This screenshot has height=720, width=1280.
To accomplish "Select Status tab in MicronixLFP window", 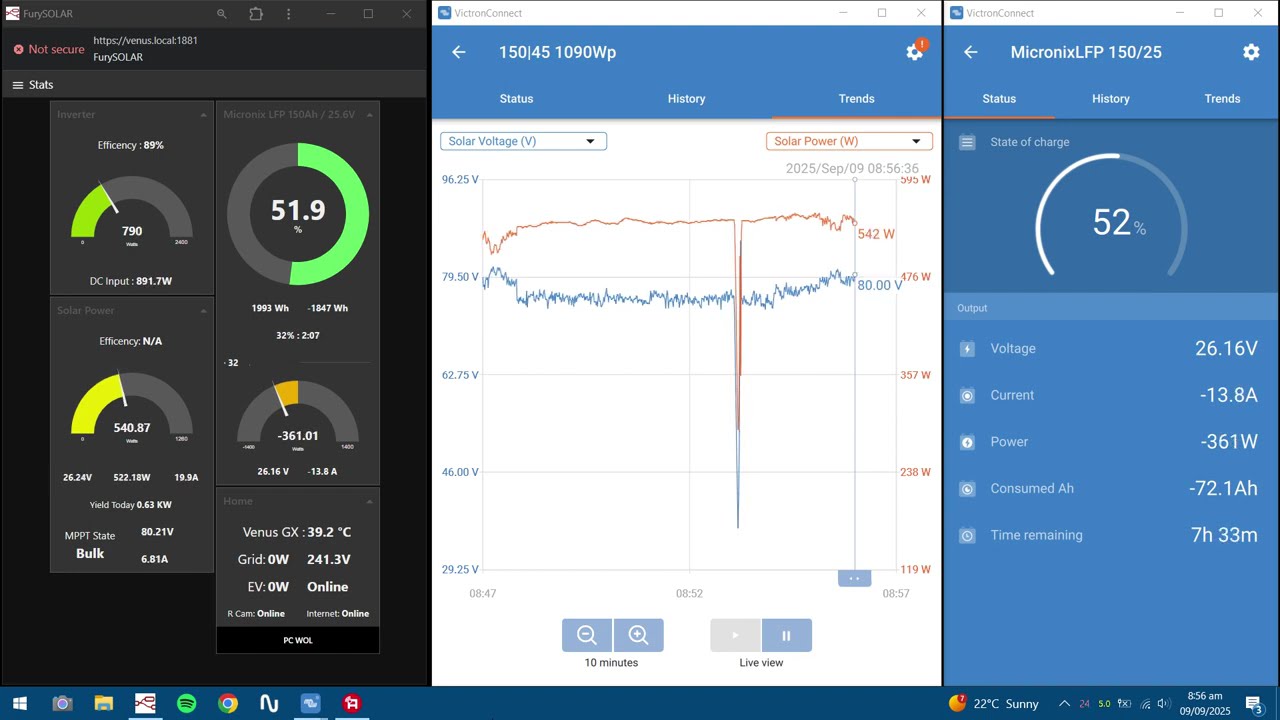I will click(999, 99).
